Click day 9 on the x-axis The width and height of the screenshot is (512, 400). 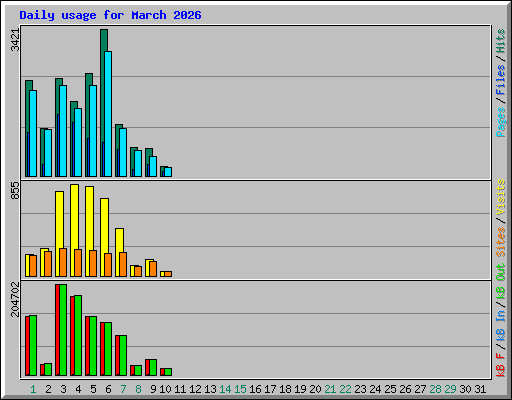click(153, 389)
